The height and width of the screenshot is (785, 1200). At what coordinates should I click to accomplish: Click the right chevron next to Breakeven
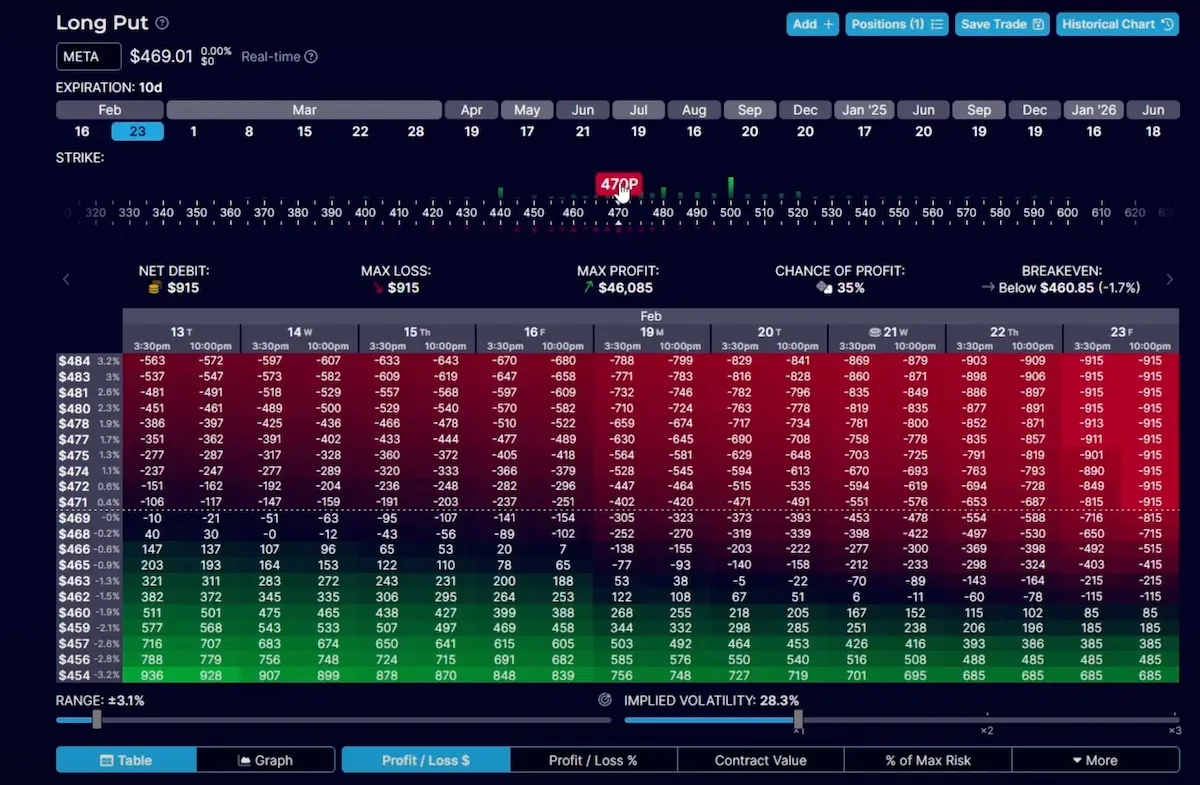[1169, 280]
